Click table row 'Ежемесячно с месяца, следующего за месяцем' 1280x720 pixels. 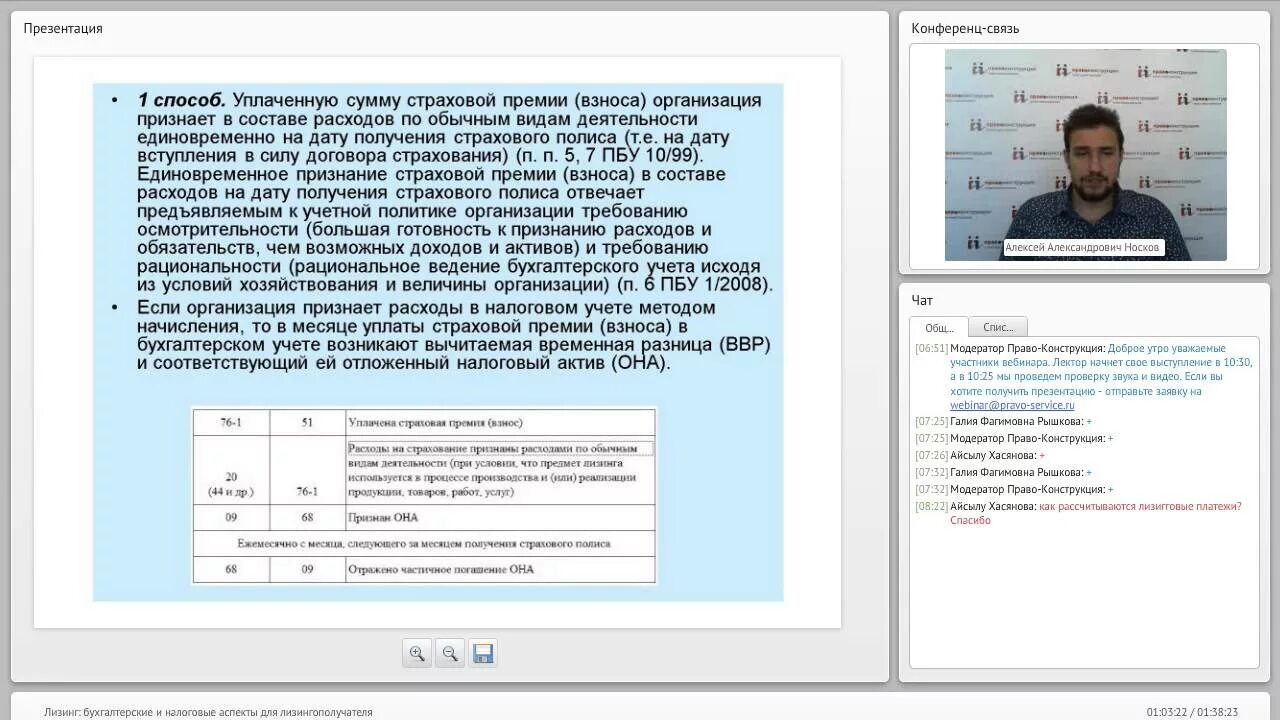click(424, 544)
